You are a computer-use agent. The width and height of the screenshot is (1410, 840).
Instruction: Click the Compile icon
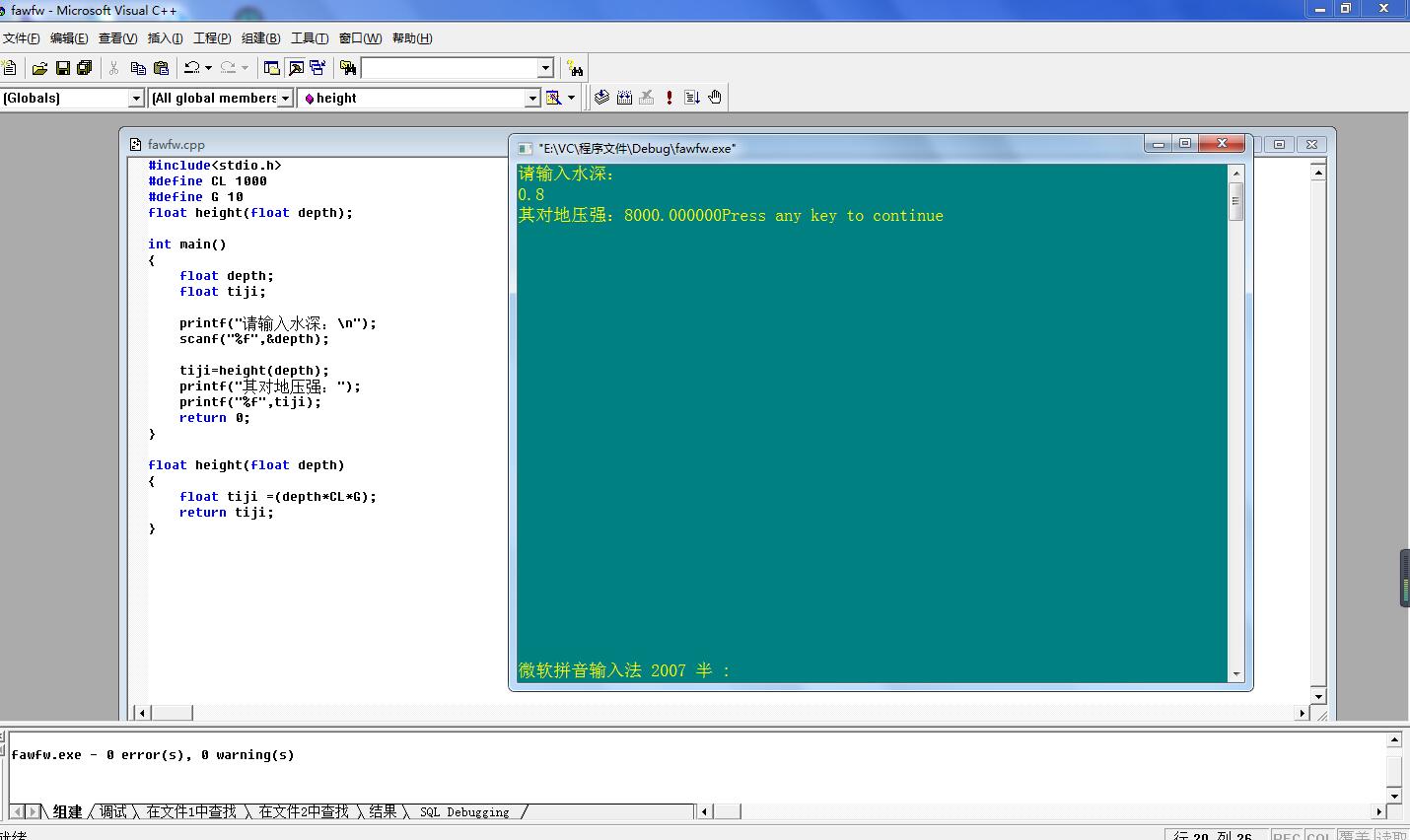point(601,98)
